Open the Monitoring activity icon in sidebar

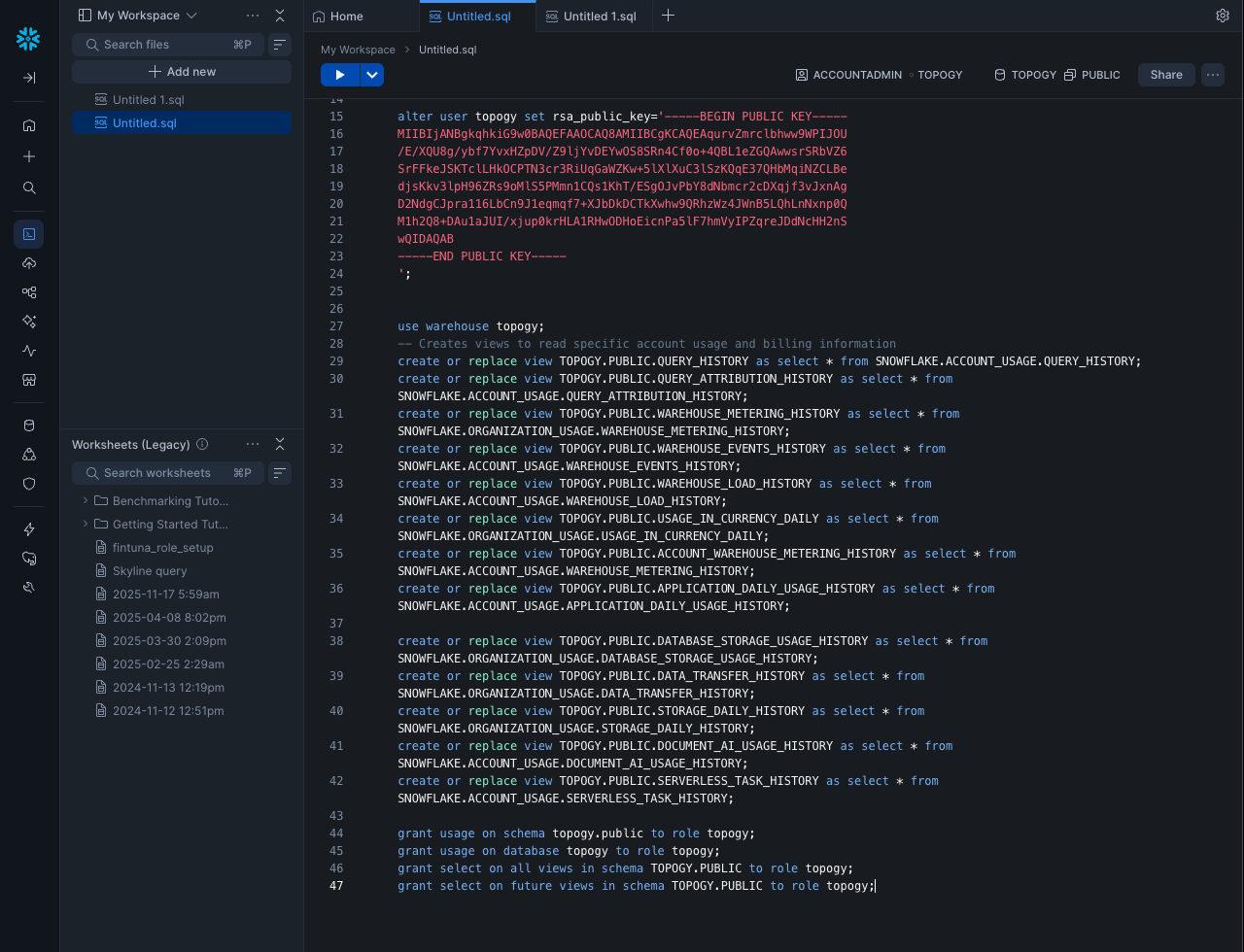(29, 351)
